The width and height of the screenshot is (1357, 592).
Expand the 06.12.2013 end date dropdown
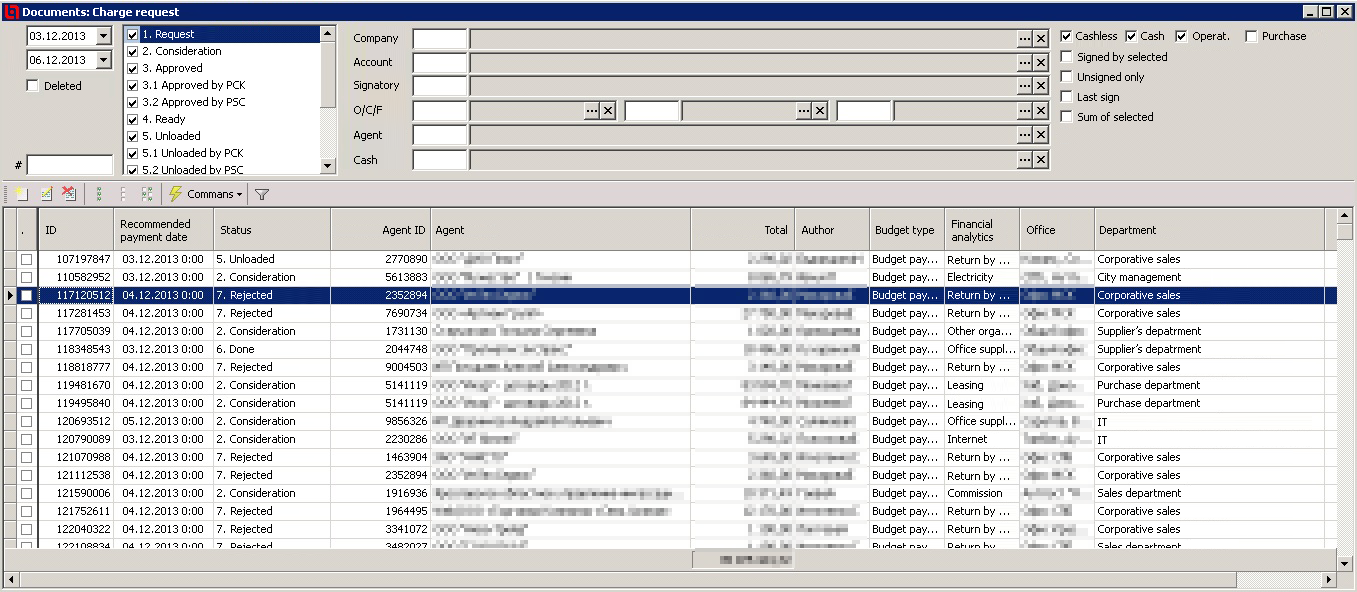point(104,61)
